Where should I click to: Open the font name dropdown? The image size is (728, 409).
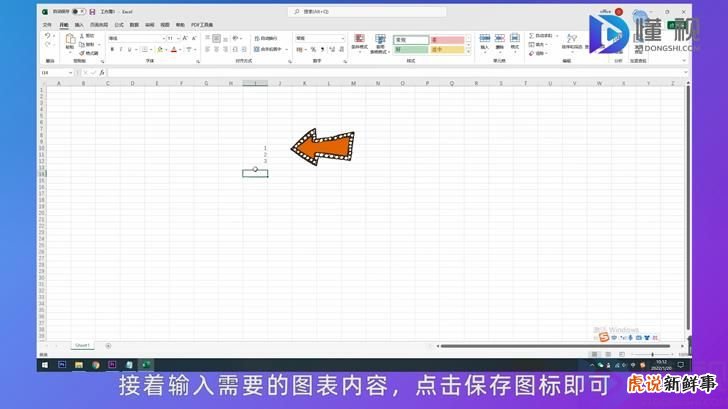pos(163,38)
